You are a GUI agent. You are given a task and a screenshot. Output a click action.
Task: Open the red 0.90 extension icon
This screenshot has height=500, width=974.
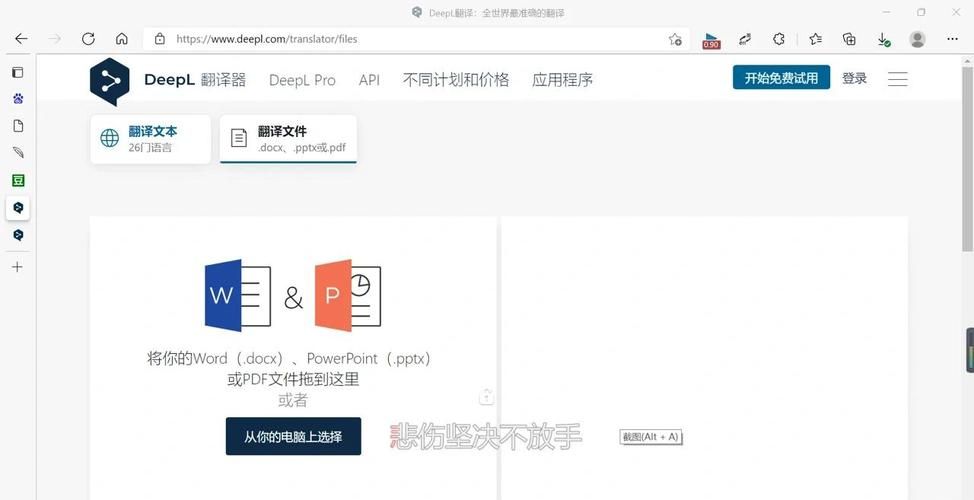(x=711, y=41)
